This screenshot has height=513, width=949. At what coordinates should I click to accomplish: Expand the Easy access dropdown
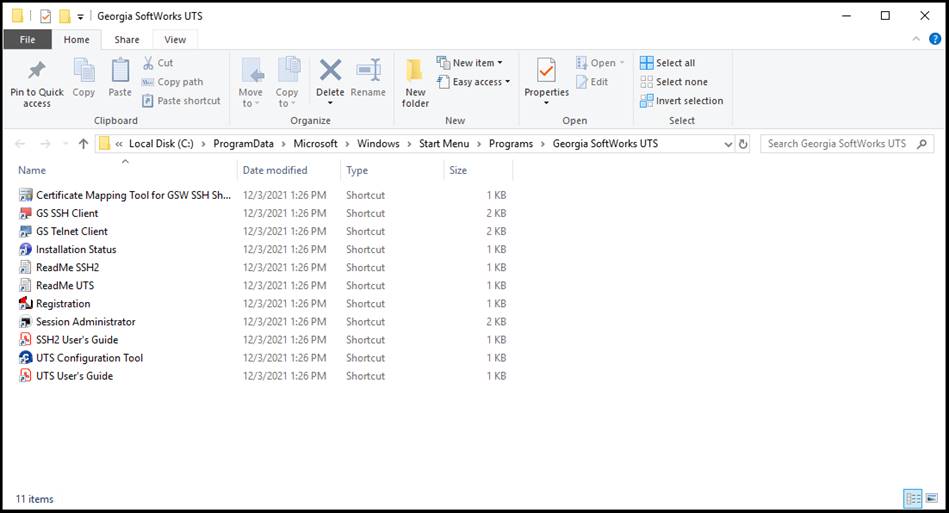click(x=507, y=82)
